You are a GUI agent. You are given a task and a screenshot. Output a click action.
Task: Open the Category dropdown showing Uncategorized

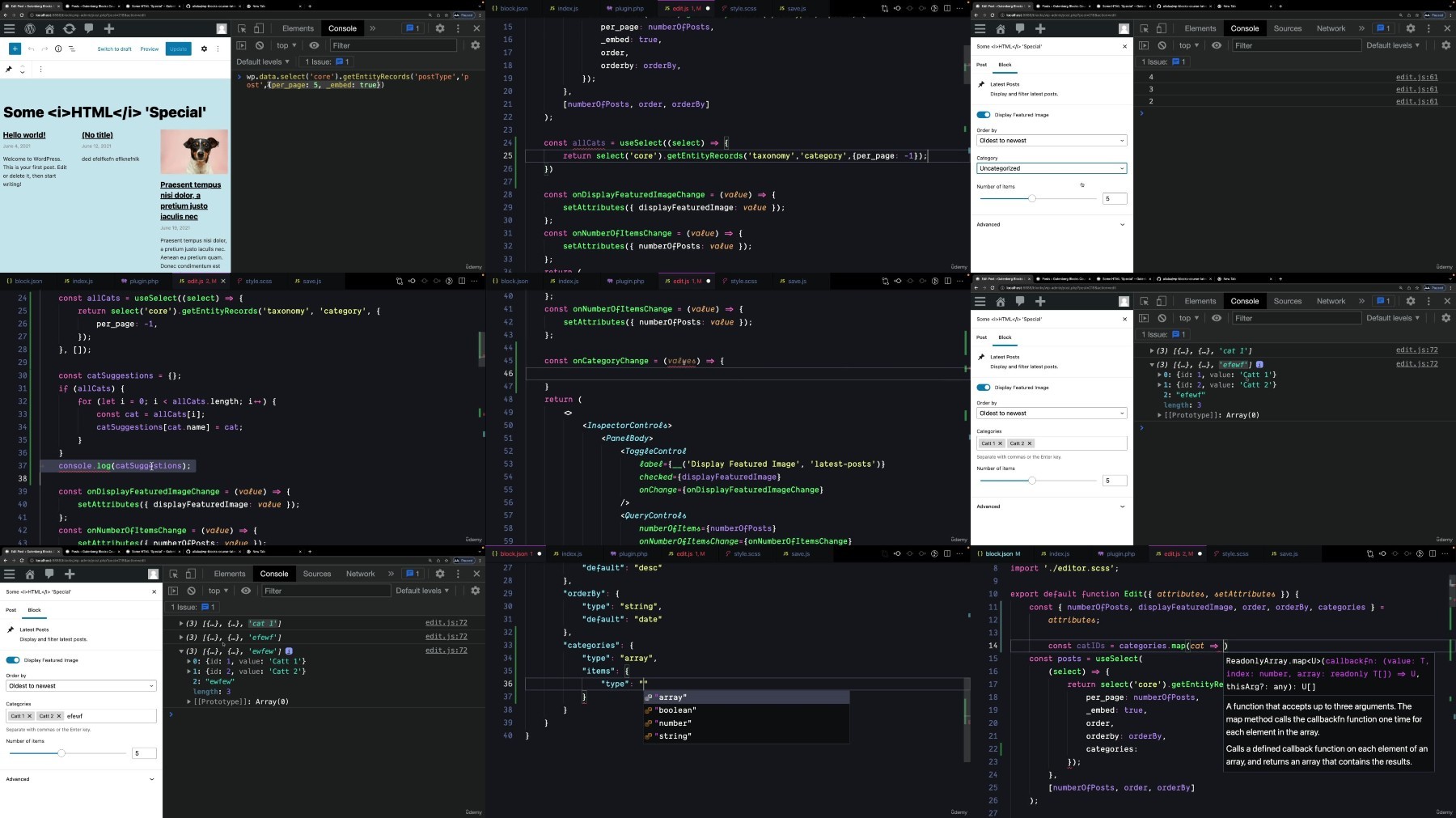(x=1052, y=168)
